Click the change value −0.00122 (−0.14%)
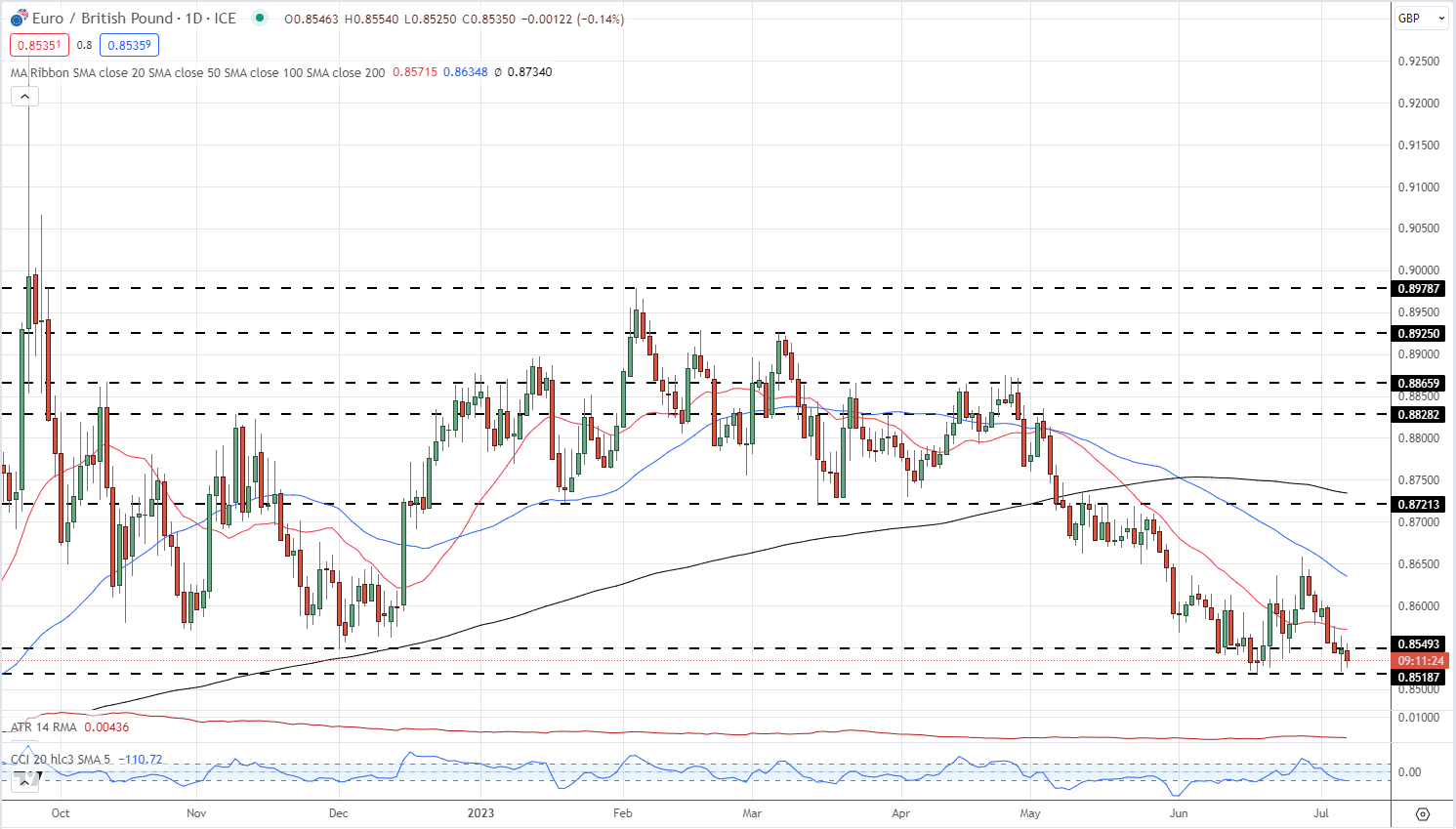The width and height of the screenshot is (1456, 829). tap(573, 19)
